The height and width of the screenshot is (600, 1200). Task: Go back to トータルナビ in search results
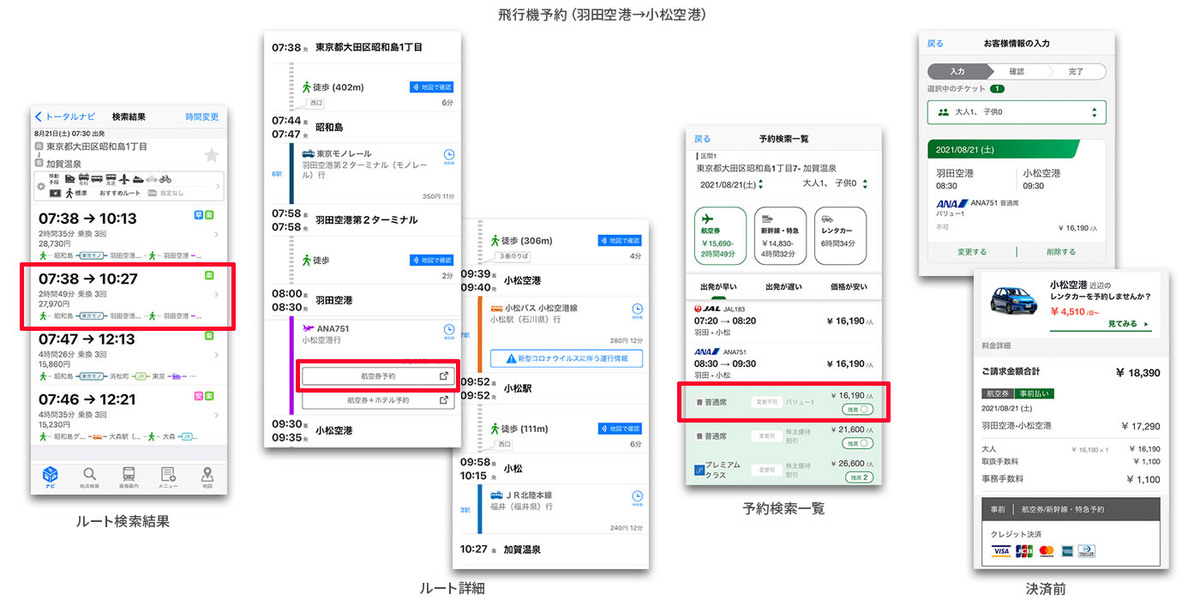64,117
